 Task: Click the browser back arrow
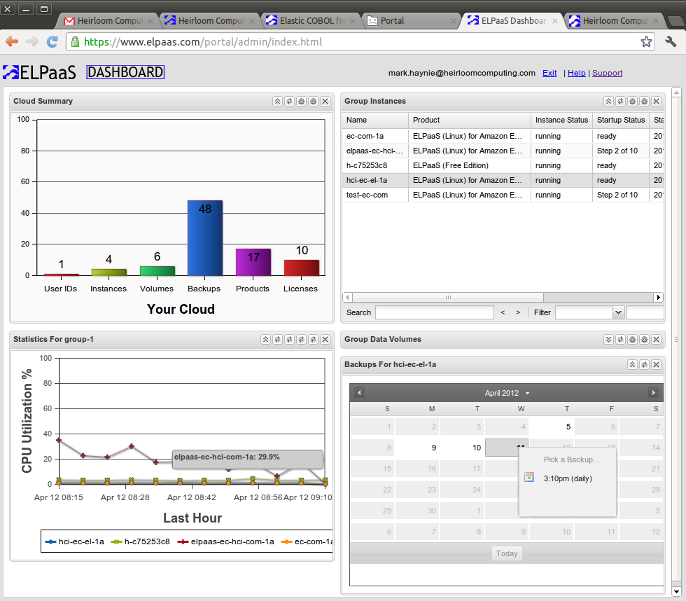point(12,42)
